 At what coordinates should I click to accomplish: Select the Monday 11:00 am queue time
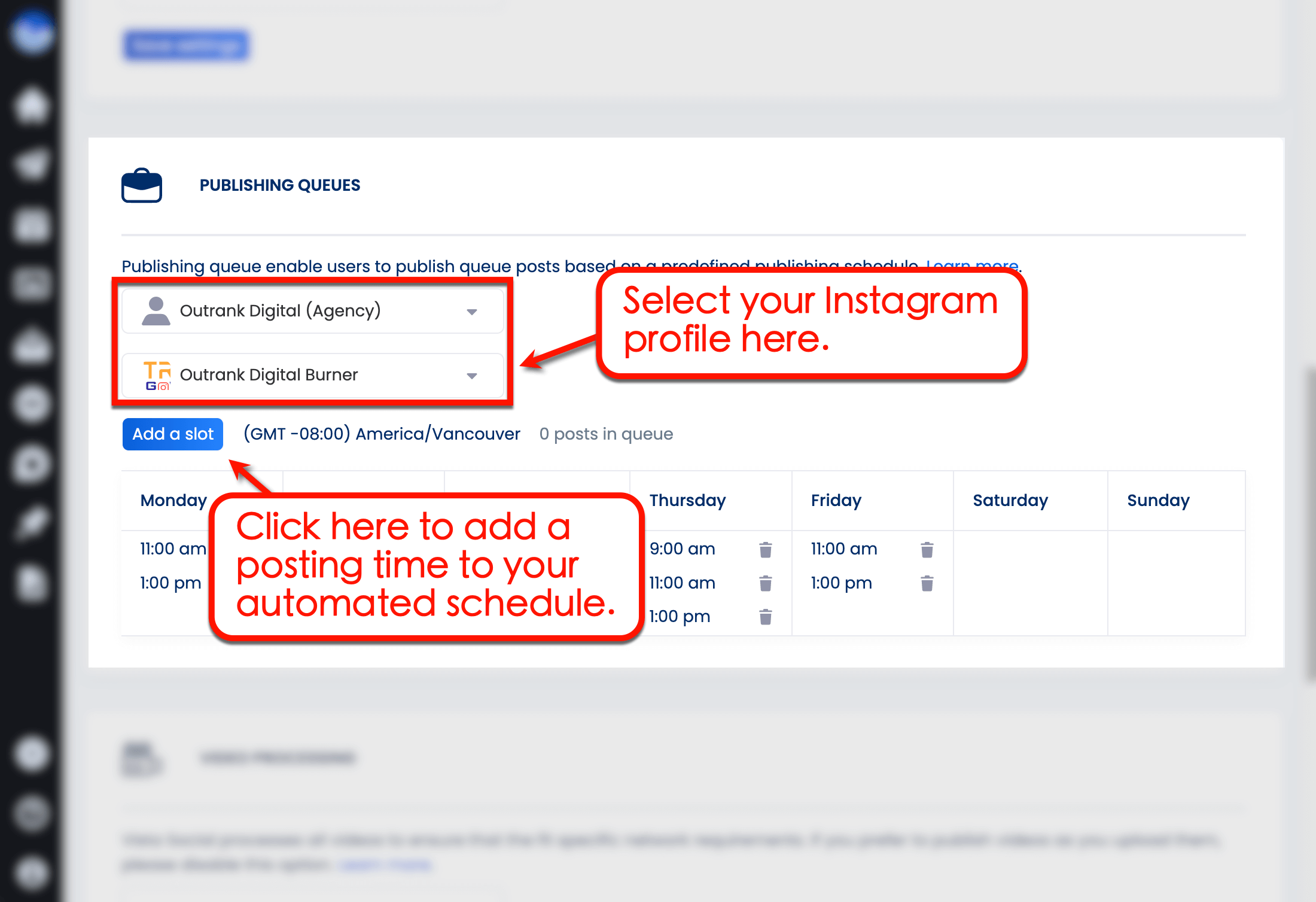(x=172, y=548)
